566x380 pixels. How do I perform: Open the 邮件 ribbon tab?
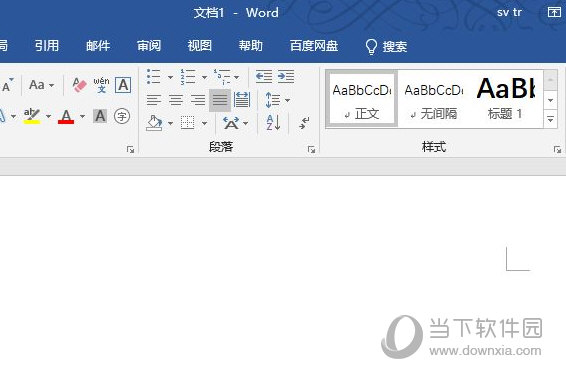coord(98,46)
